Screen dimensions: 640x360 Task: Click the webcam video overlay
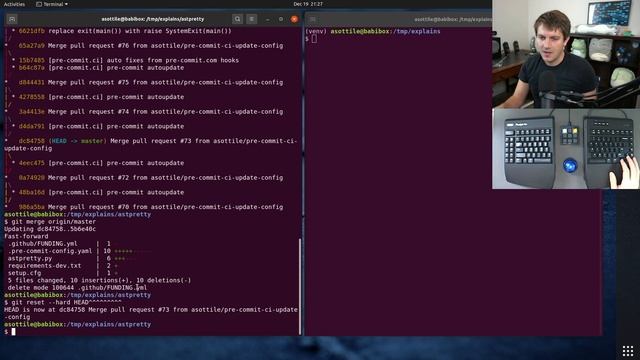tap(566, 54)
